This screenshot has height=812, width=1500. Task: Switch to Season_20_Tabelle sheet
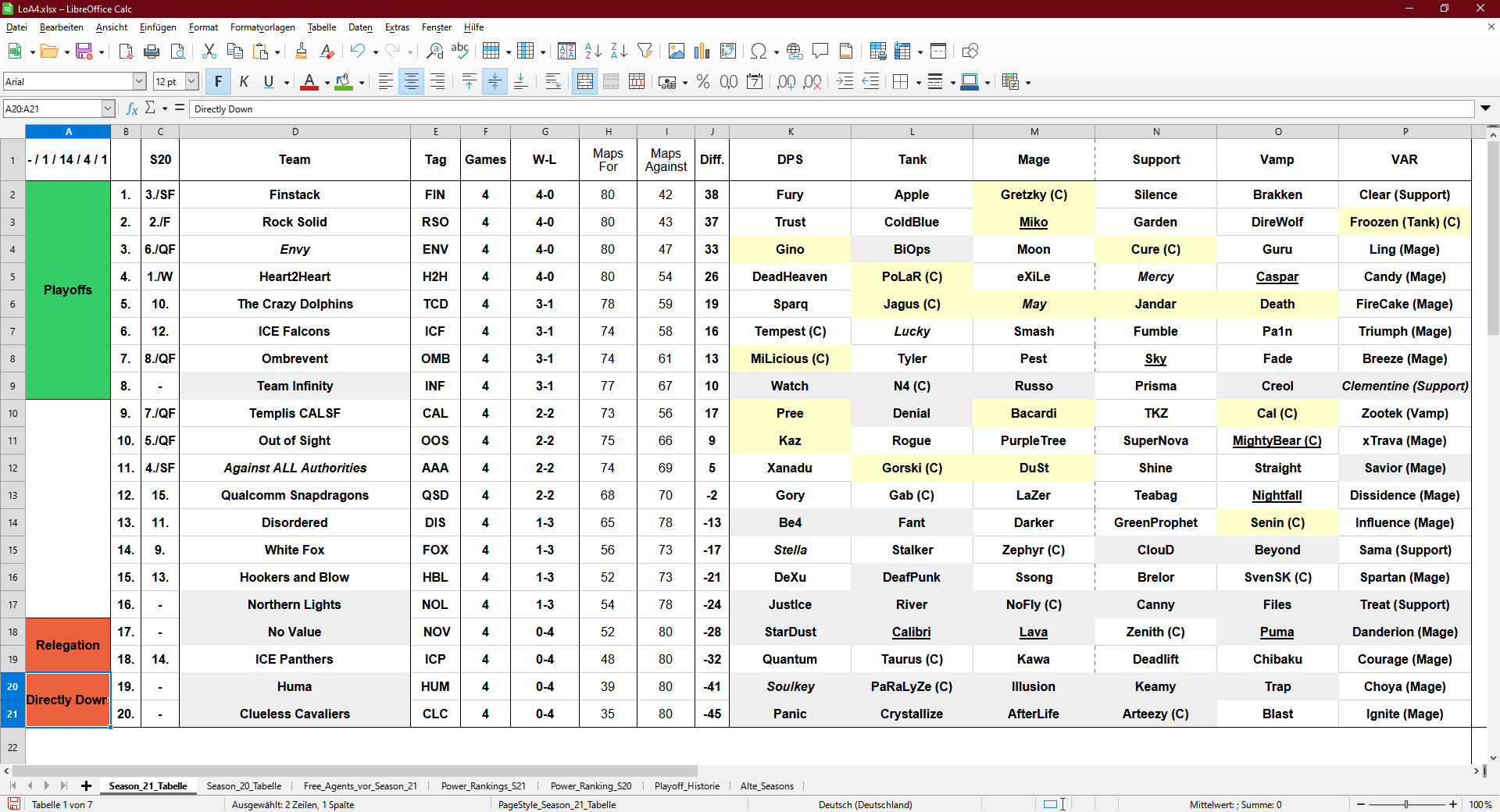(244, 786)
